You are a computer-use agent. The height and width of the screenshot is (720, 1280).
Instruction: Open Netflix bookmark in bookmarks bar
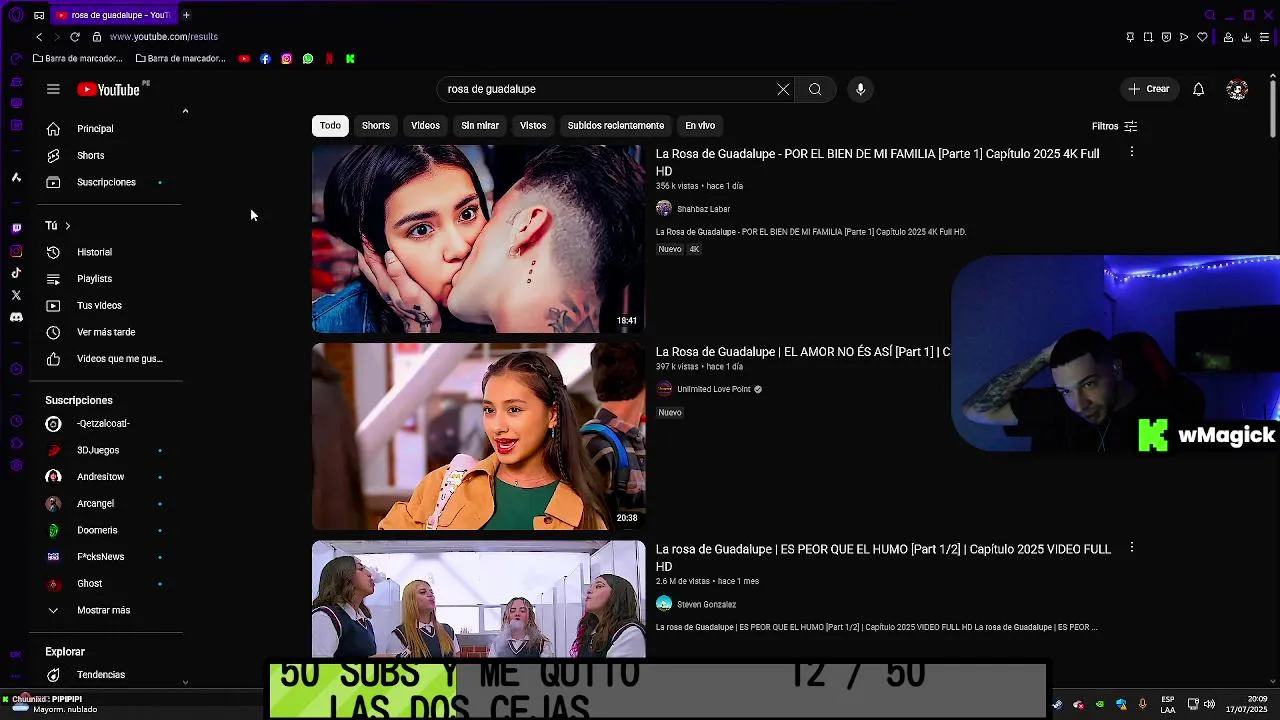(329, 59)
